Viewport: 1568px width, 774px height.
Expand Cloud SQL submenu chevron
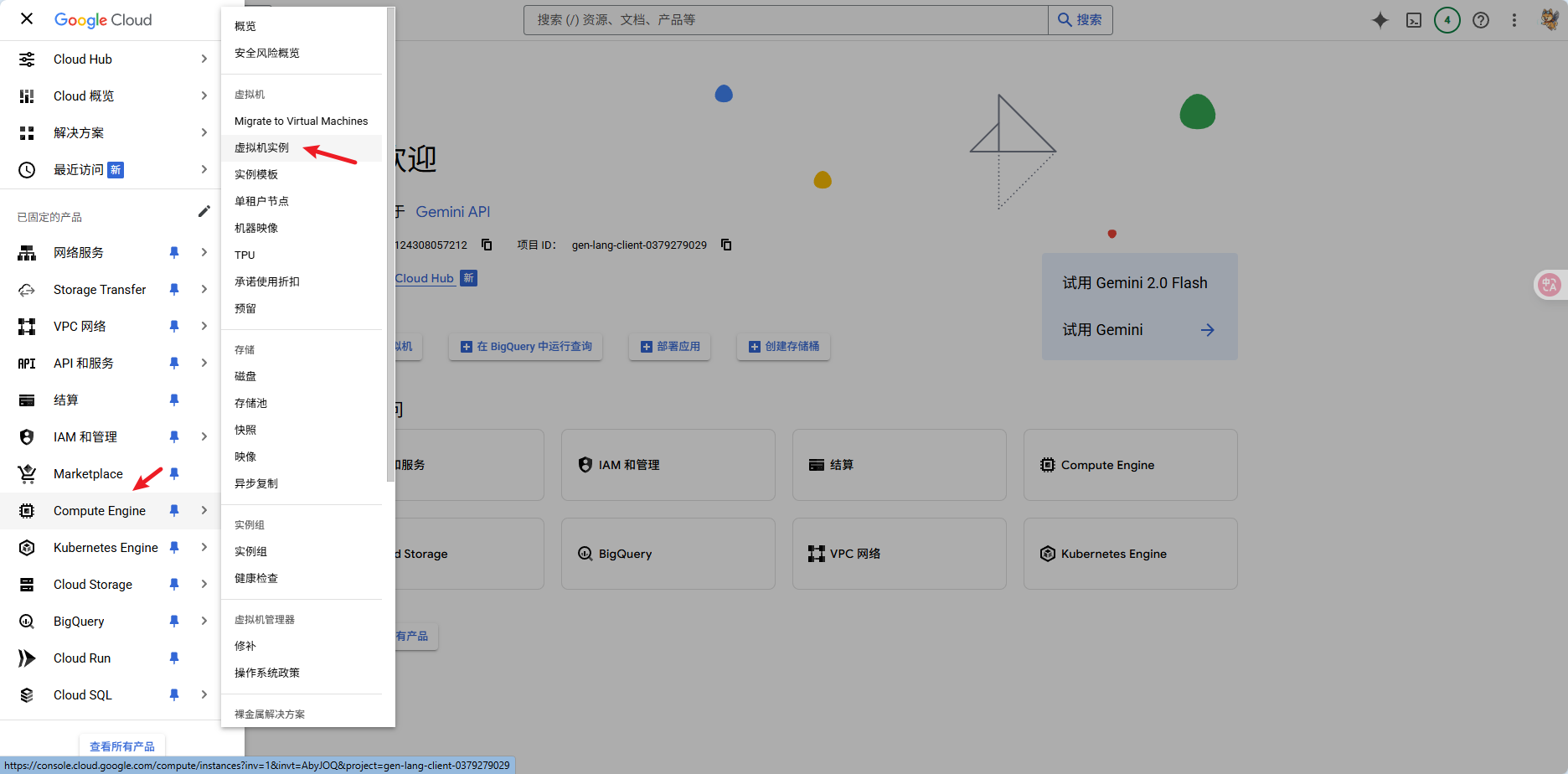click(x=204, y=694)
